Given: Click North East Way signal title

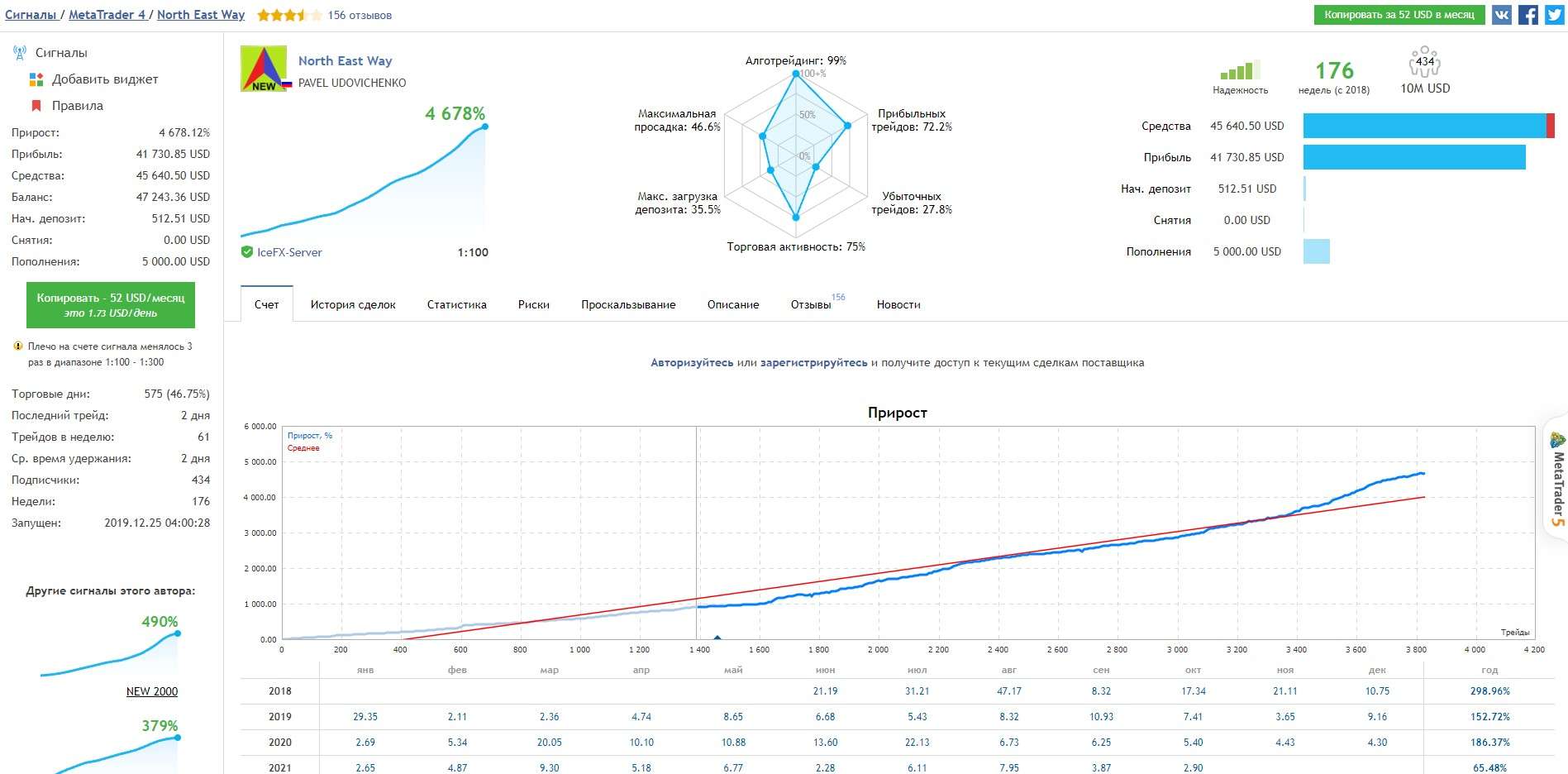Looking at the screenshot, I should point(345,60).
